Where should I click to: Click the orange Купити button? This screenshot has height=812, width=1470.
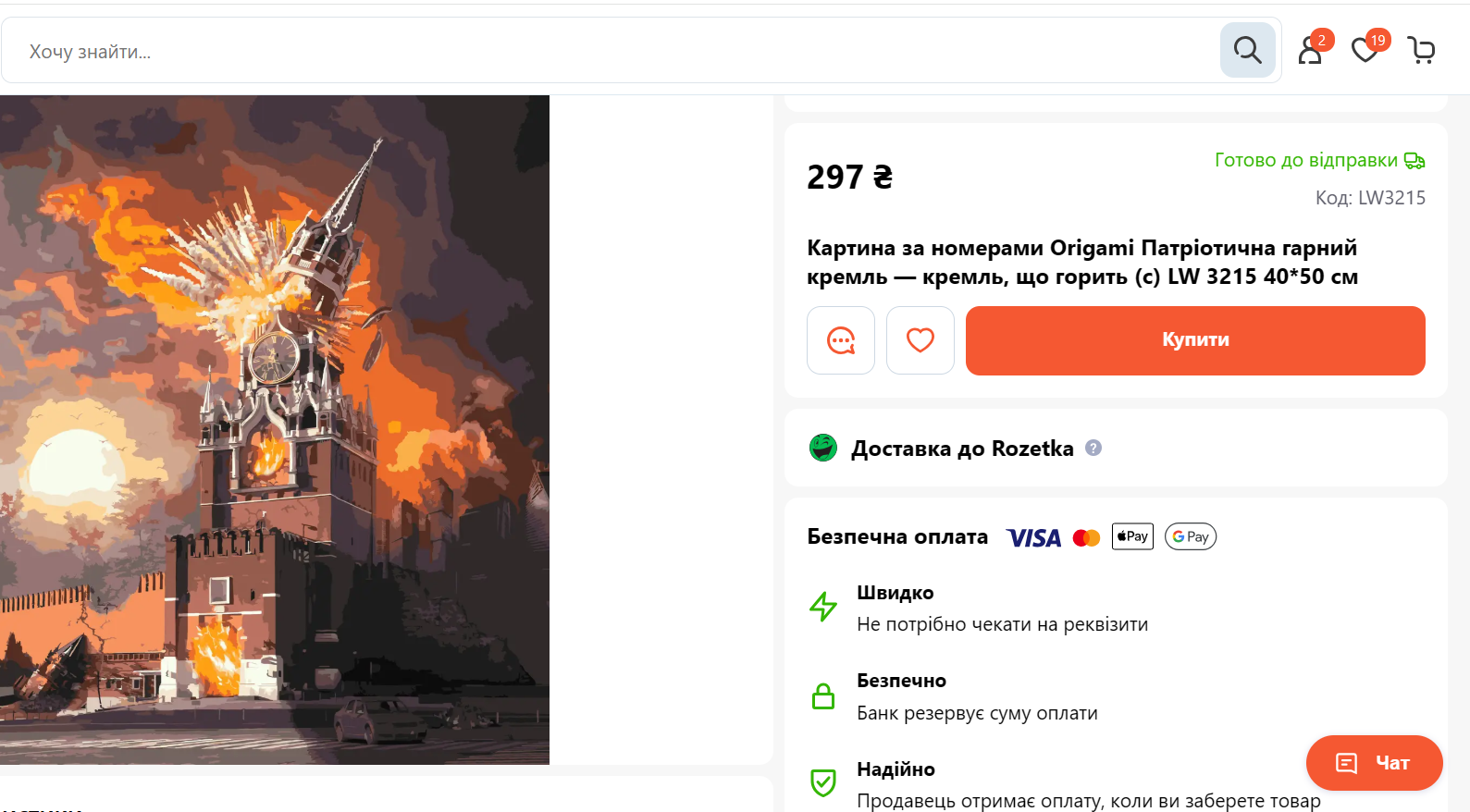1195,340
